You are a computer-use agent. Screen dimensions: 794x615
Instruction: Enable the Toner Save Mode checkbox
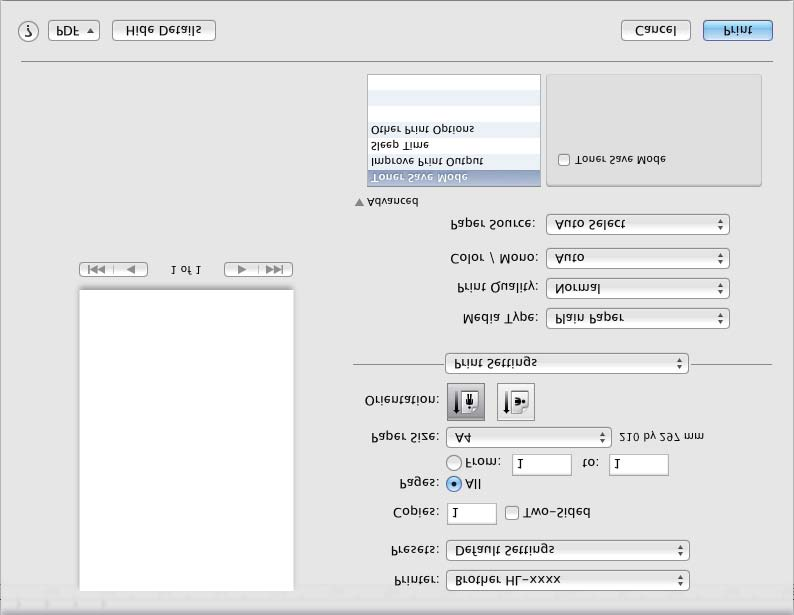564,159
